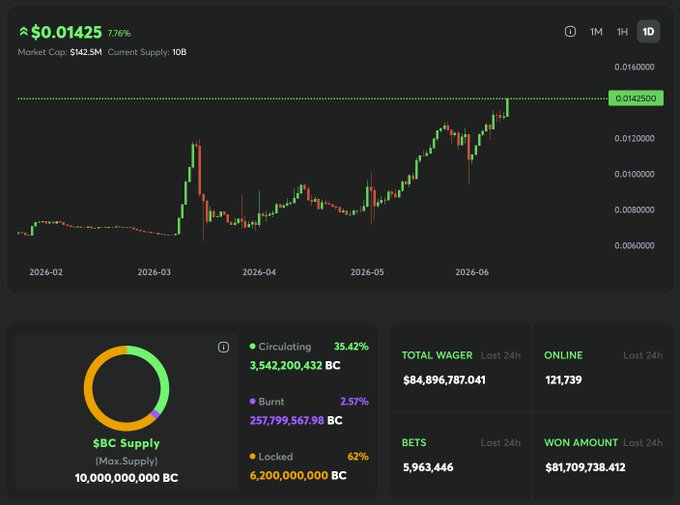Click the $BC Supply title
The image size is (680, 505).
pyautogui.click(x=126, y=443)
